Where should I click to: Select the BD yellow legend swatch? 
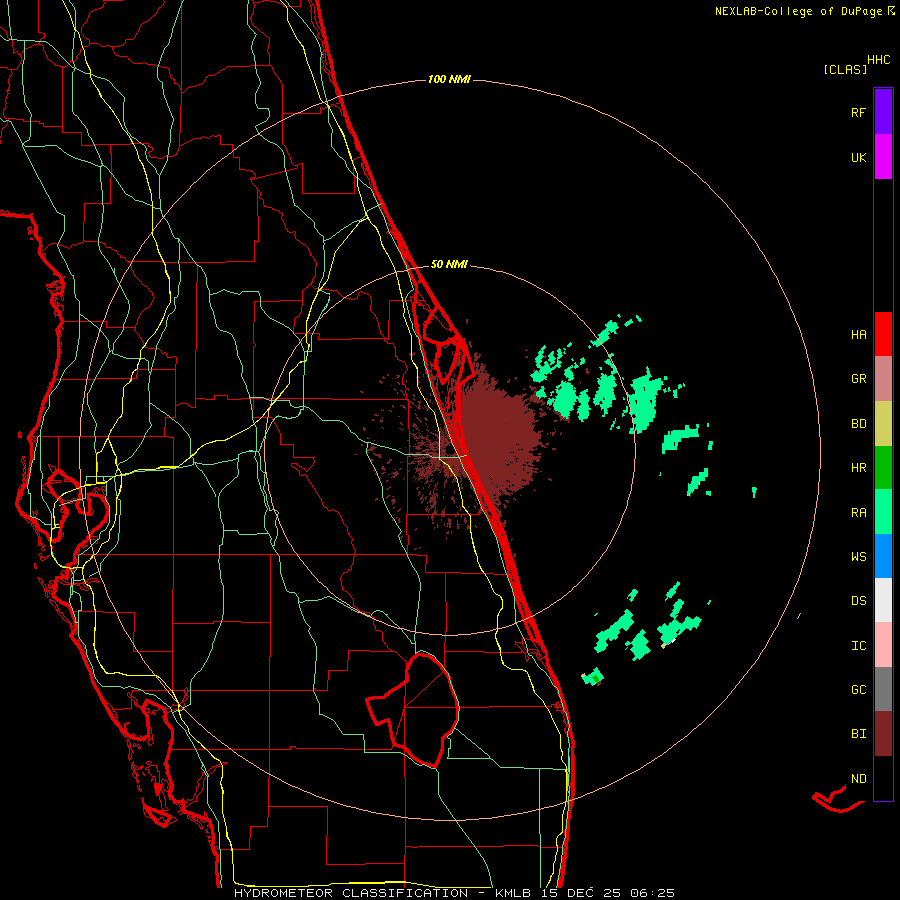click(883, 424)
